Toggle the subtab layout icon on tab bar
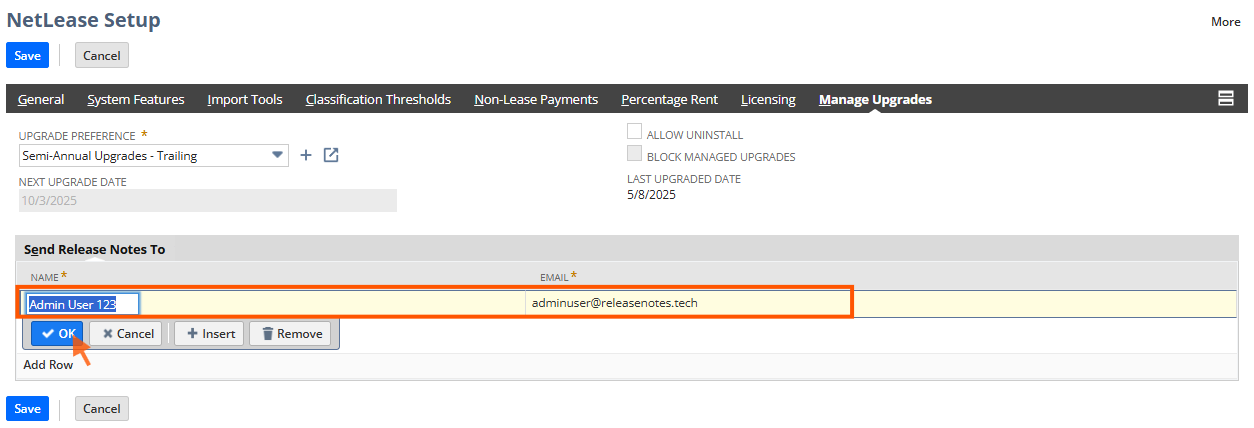 (1225, 98)
